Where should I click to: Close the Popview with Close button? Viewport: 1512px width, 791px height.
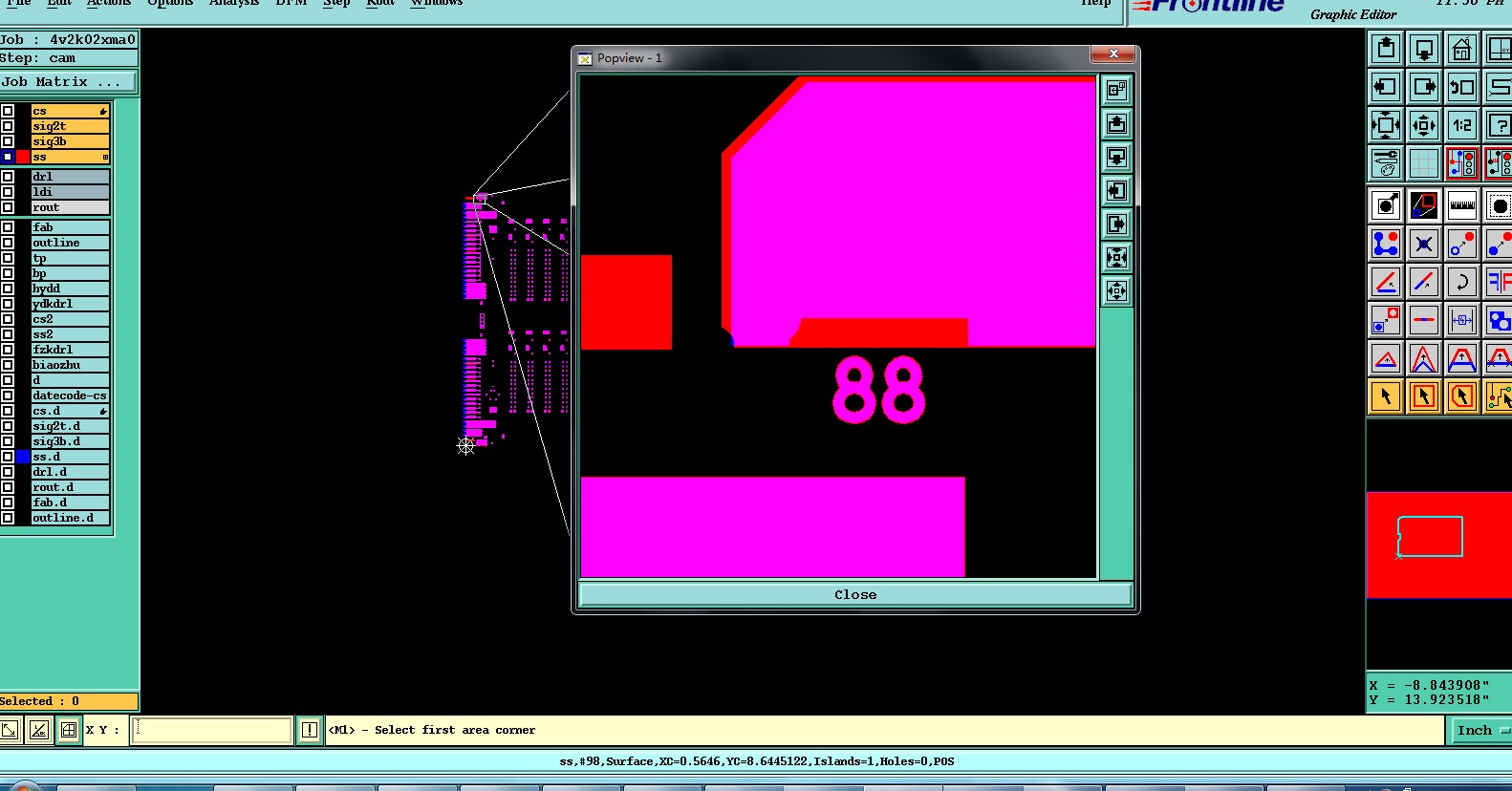[x=855, y=594]
